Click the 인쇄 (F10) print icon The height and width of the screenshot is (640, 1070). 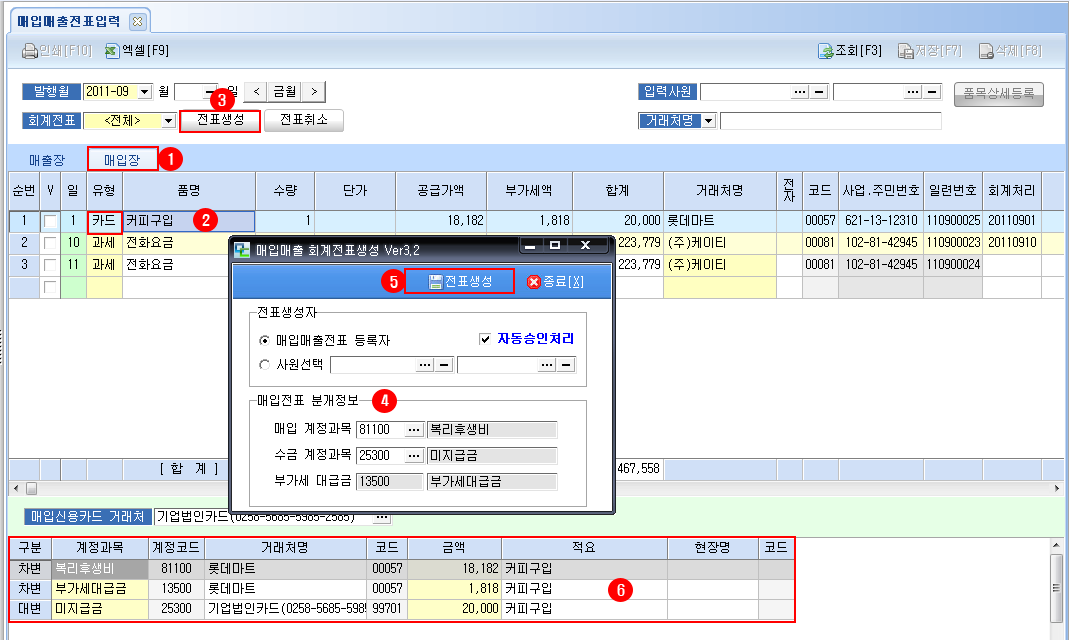click(29, 50)
